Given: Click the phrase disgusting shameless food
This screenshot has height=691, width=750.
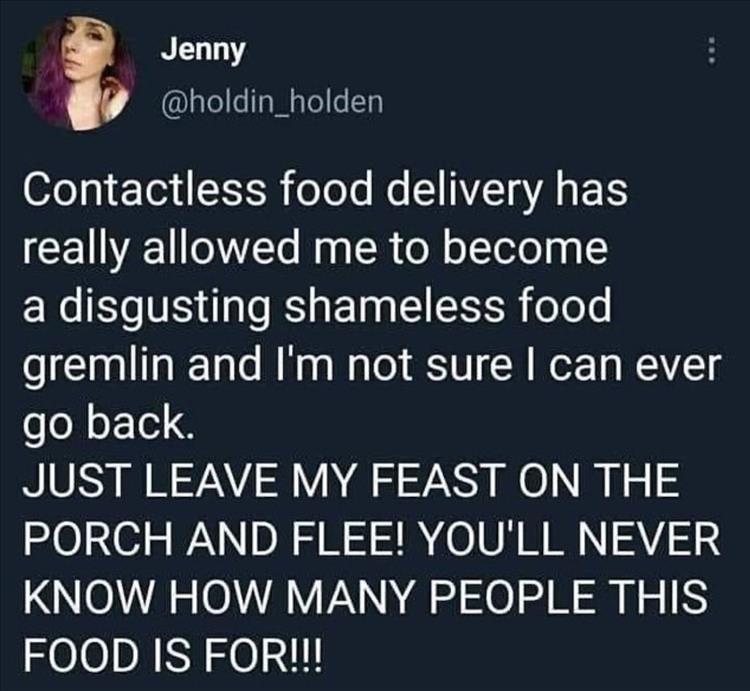Looking at the screenshot, I should point(336,307).
